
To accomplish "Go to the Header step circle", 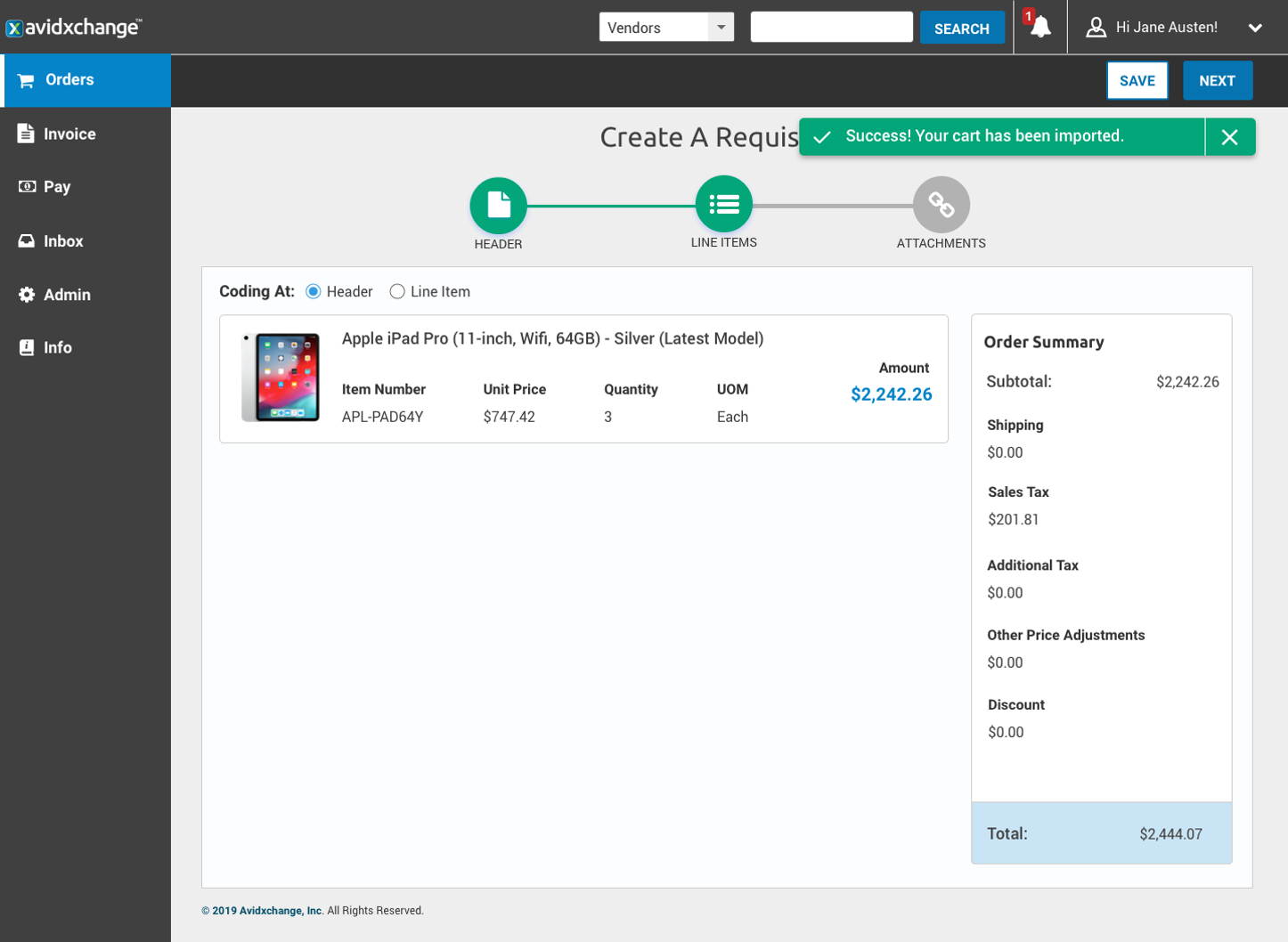I will point(498,206).
